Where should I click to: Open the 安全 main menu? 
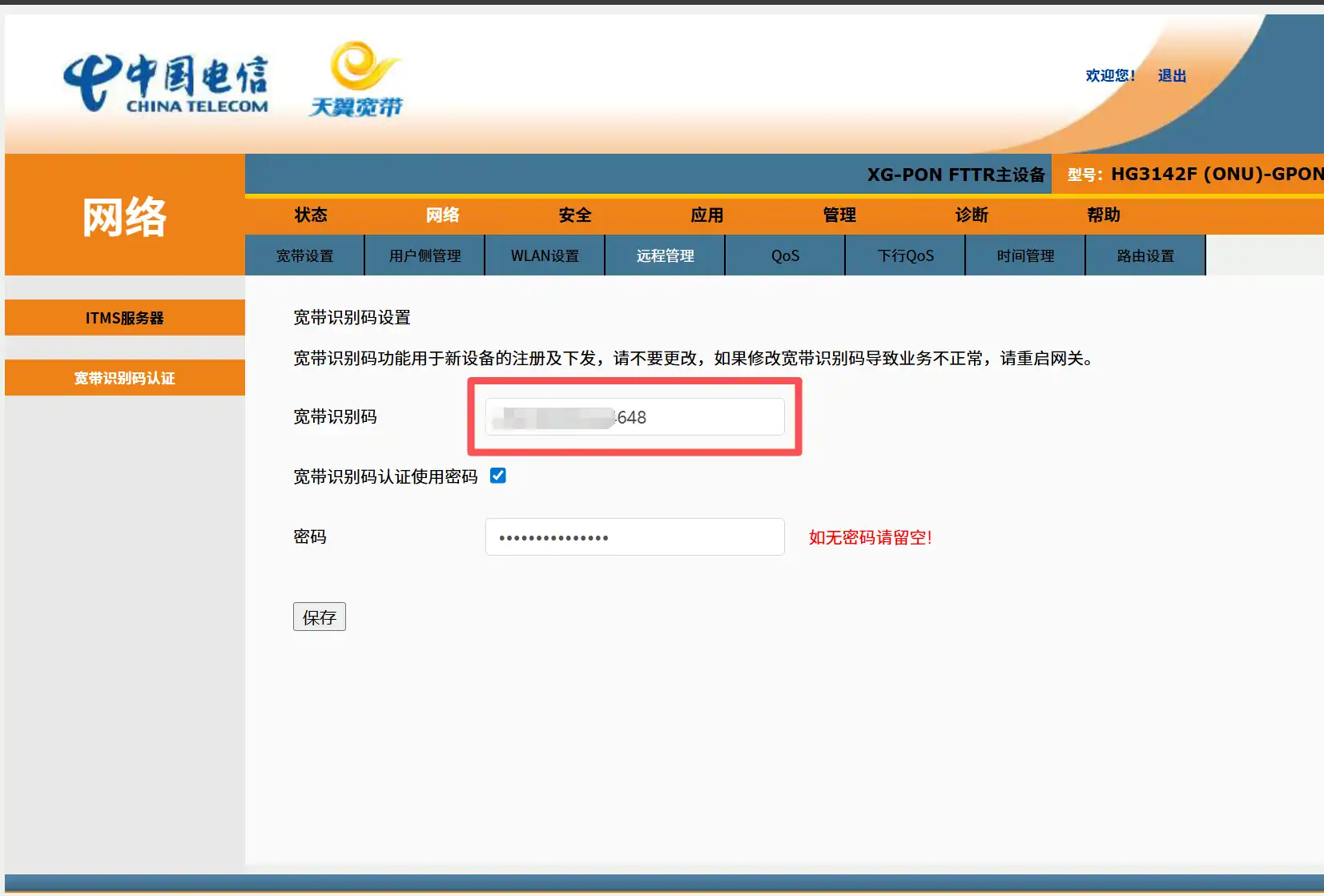click(x=574, y=215)
